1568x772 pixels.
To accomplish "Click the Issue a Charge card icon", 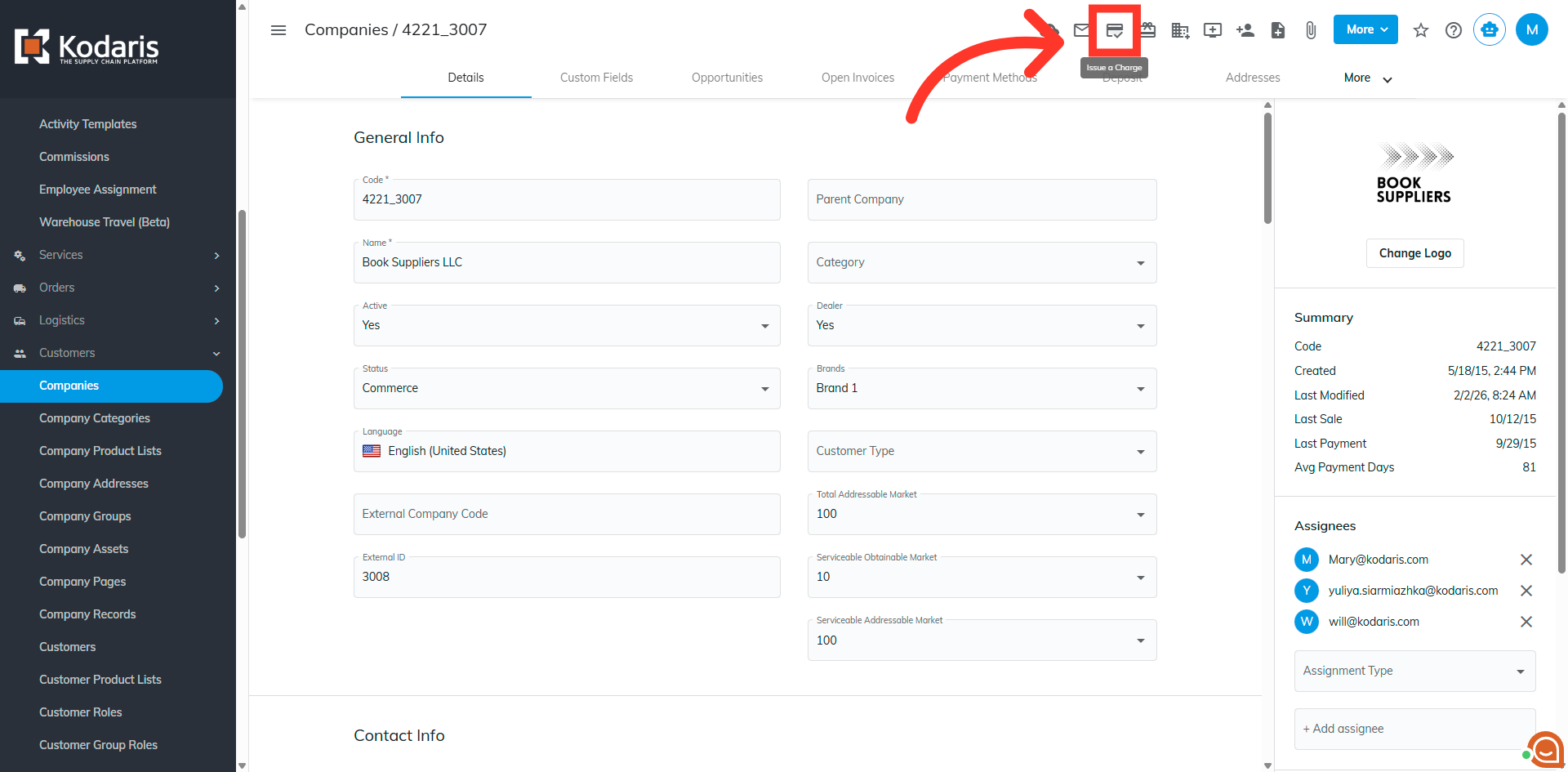I will (1115, 30).
